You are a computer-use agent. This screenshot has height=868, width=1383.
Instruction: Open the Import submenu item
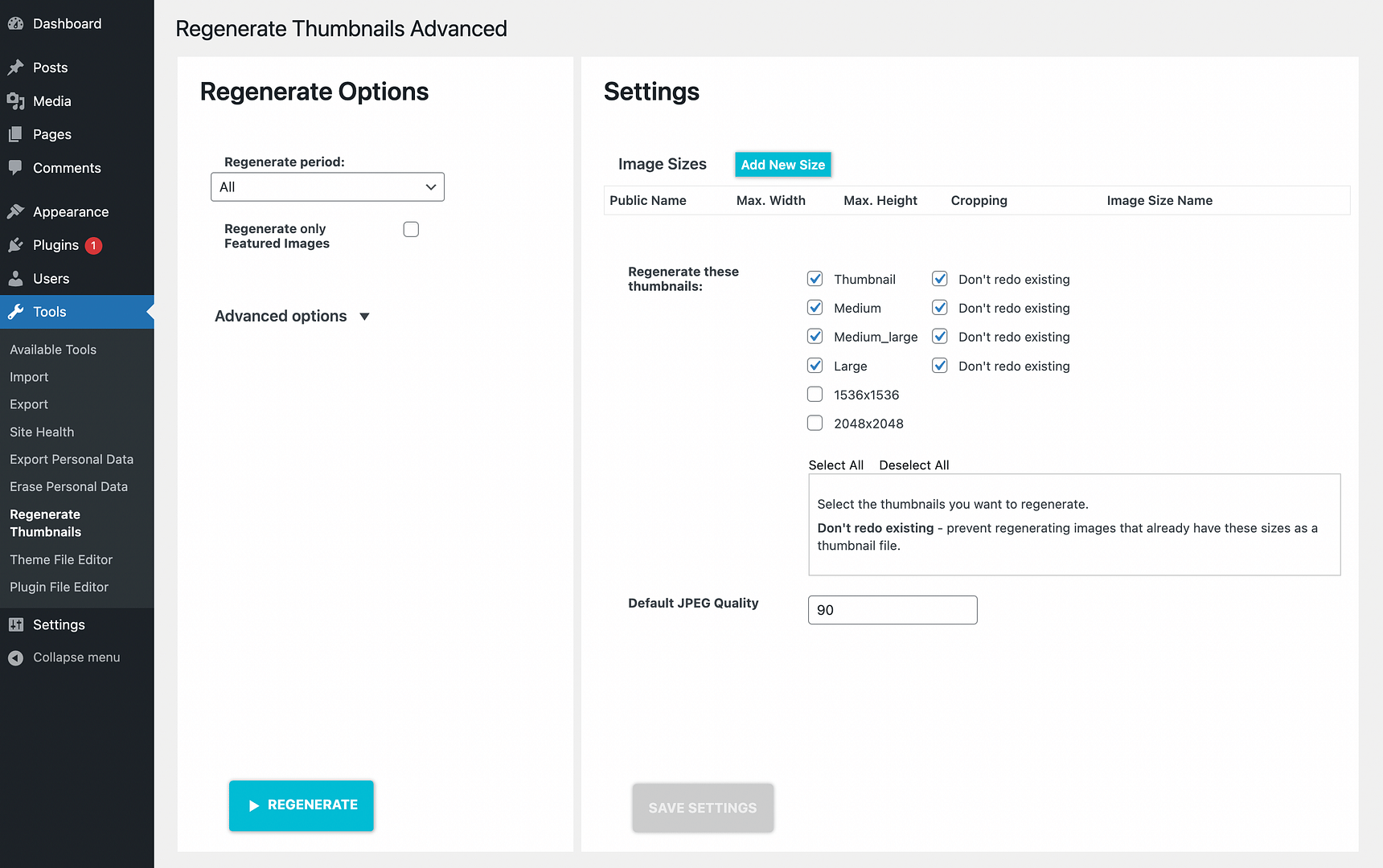pos(29,377)
